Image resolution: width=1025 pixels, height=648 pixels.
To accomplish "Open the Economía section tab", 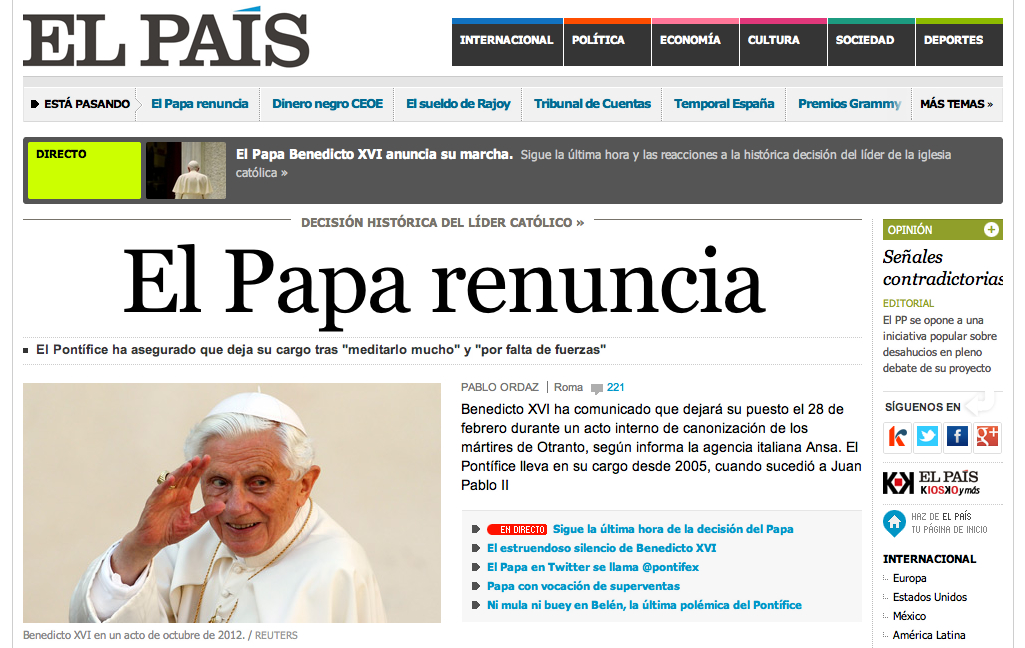I will 695,43.
